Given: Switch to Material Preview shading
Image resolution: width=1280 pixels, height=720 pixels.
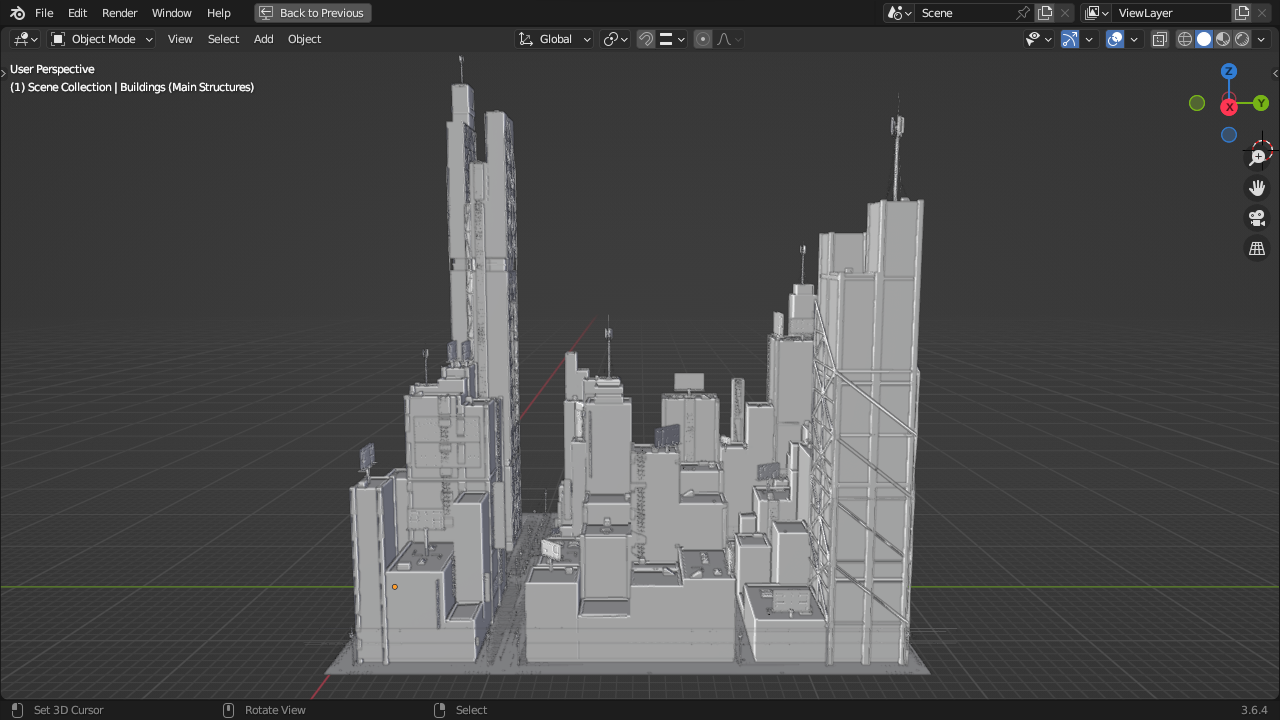Looking at the screenshot, I should 1222,39.
